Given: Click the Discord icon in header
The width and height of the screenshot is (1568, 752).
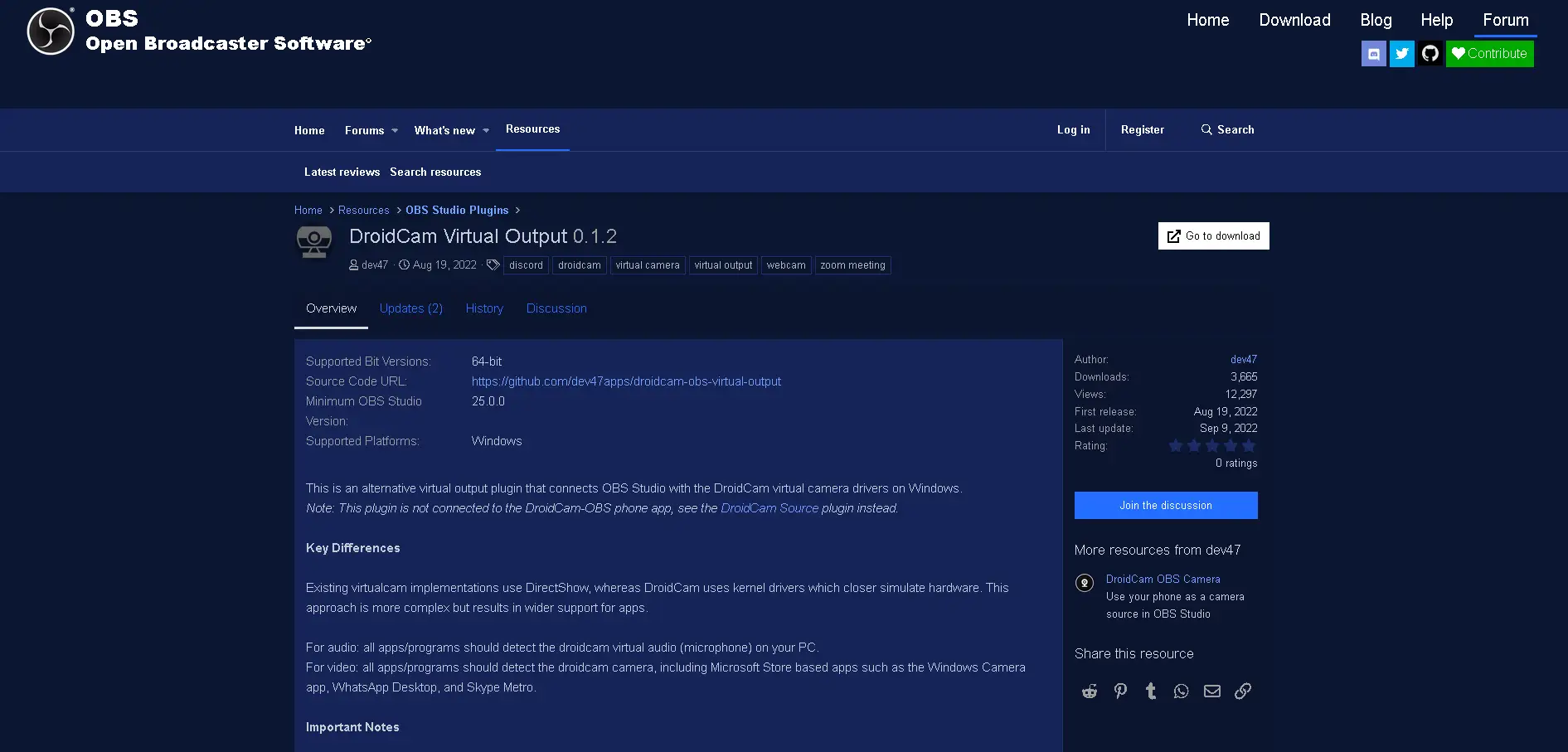Looking at the screenshot, I should click(1373, 54).
